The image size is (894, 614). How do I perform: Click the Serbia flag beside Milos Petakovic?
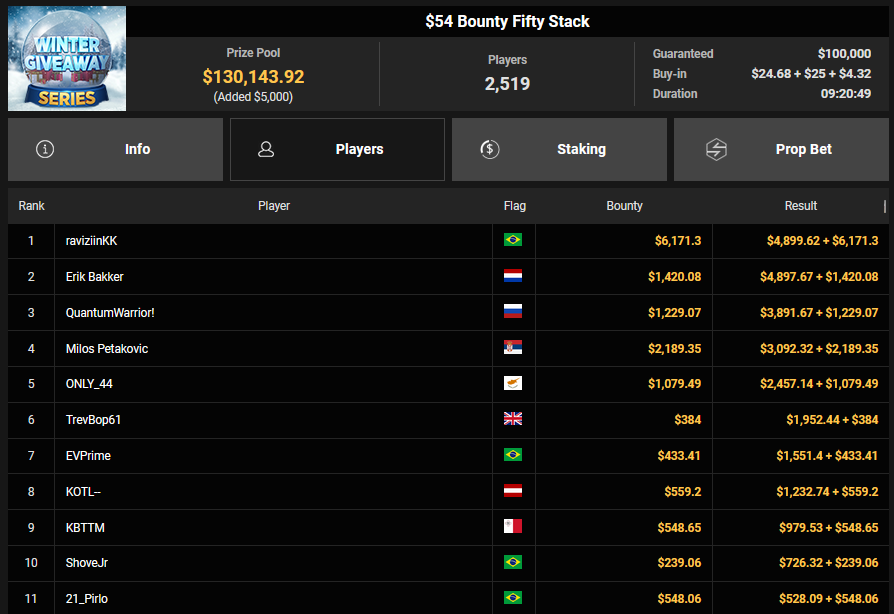click(x=513, y=348)
